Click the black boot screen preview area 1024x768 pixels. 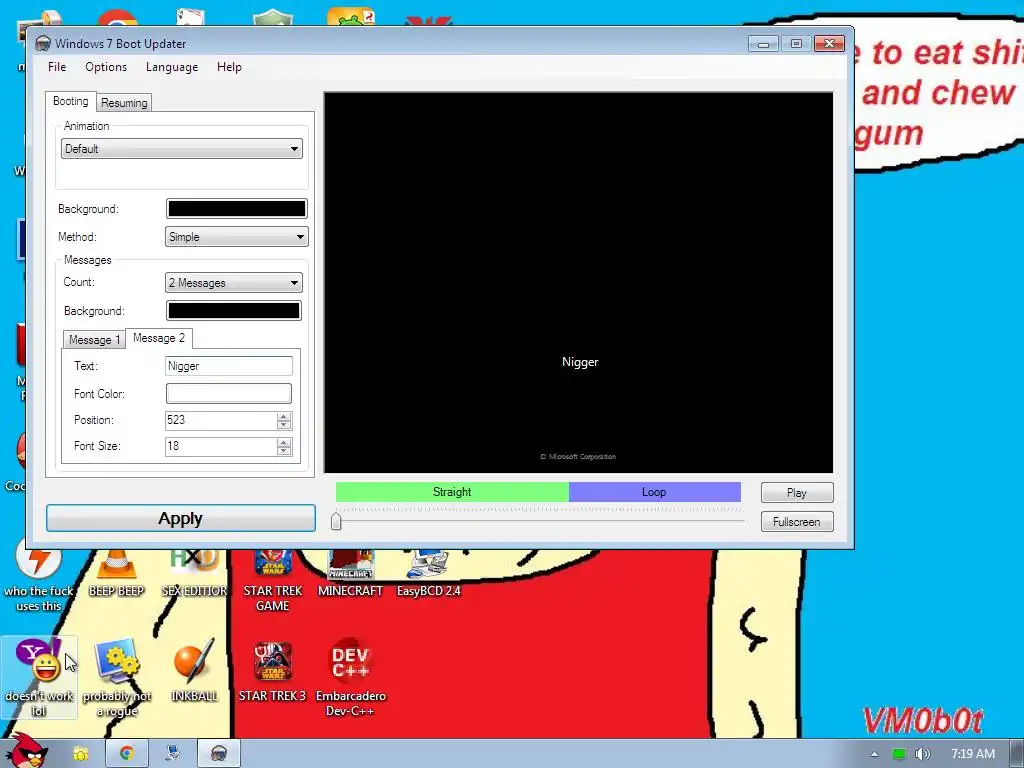click(579, 282)
